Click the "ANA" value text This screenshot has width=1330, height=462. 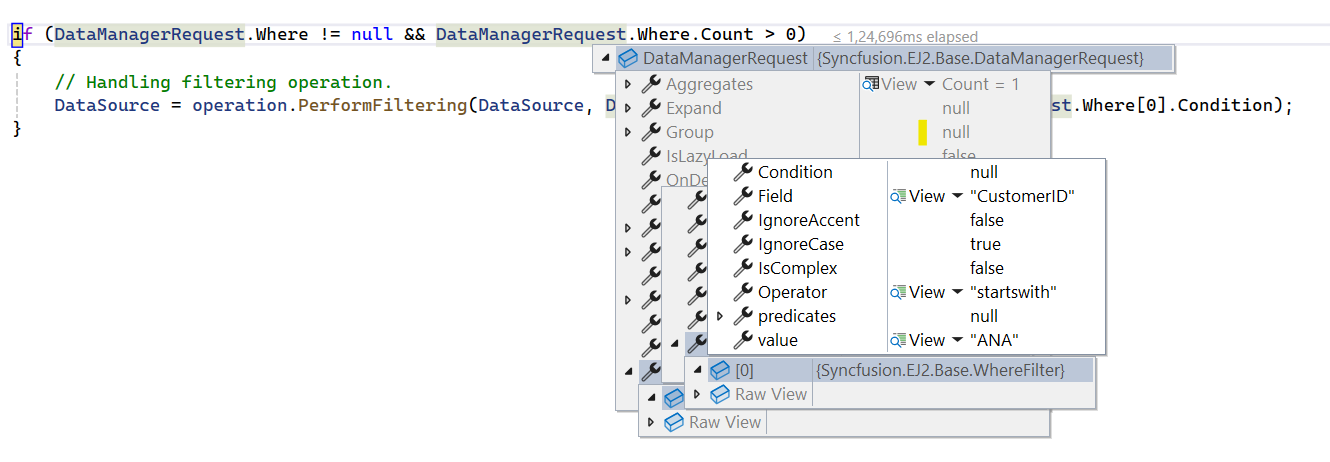(x=995, y=340)
